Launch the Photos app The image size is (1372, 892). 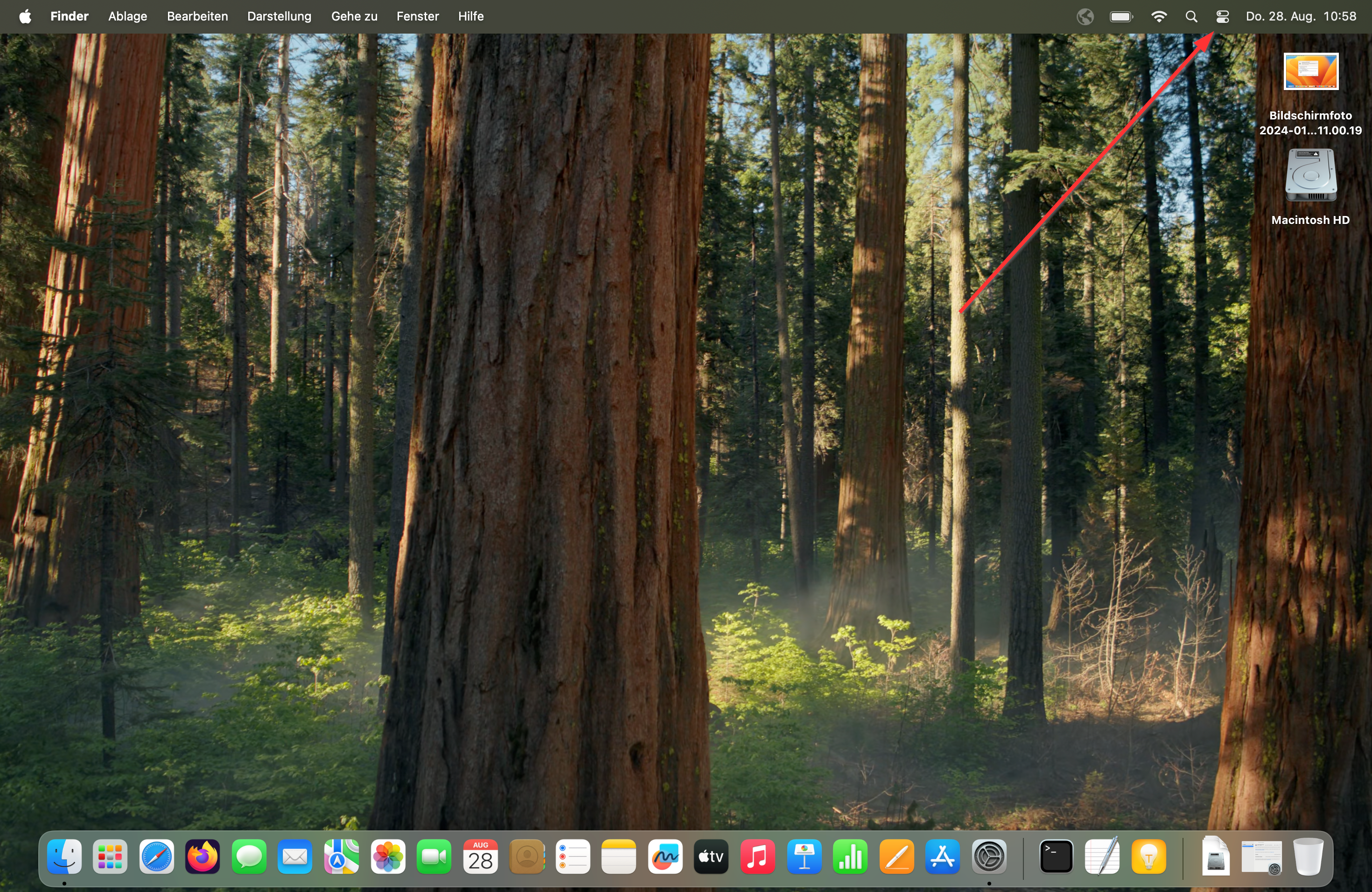coord(387,857)
